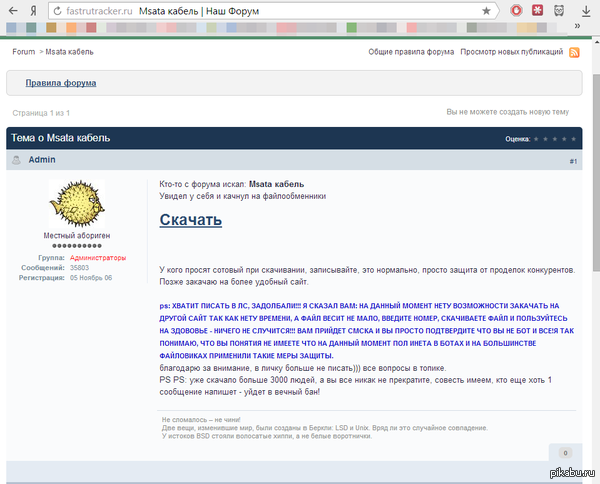Click the post number #1 link
The width and height of the screenshot is (600, 484).
coord(573,161)
